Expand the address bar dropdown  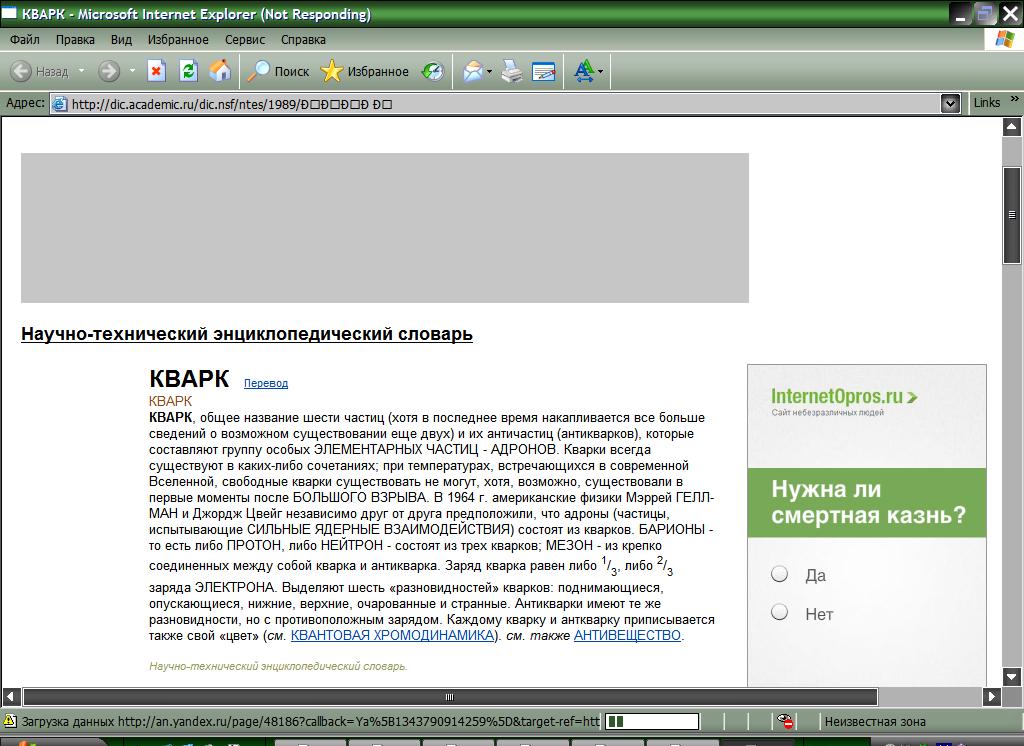pyautogui.click(x=950, y=103)
